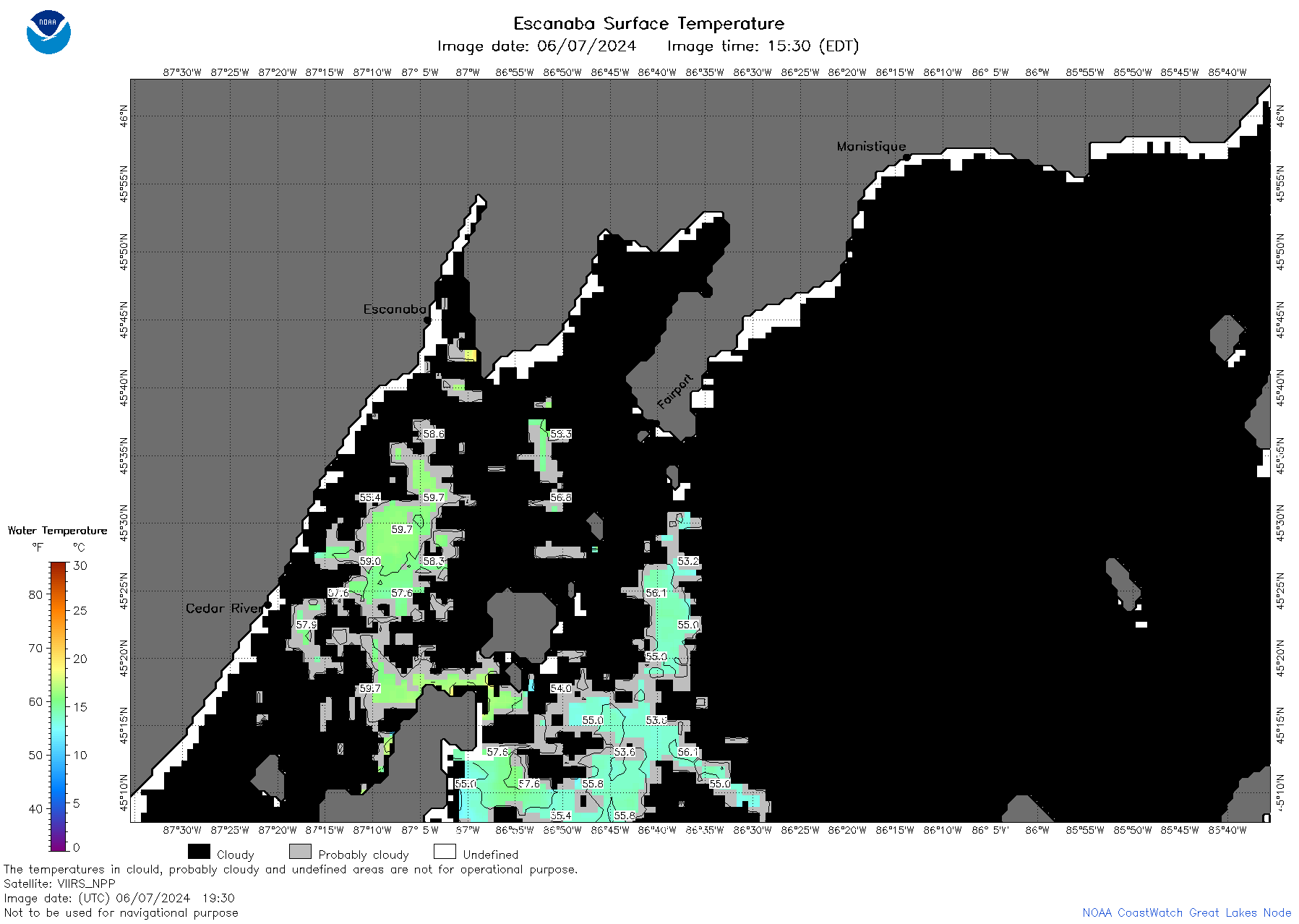This screenshot has height=924, width=1299.
Task: Click the Escanaba Surface Temperature title
Action: 648,23
